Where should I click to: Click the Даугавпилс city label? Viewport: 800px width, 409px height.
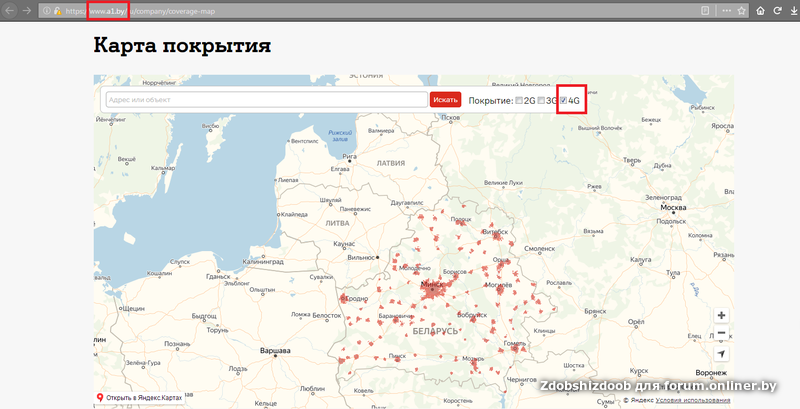coord(407,202)
